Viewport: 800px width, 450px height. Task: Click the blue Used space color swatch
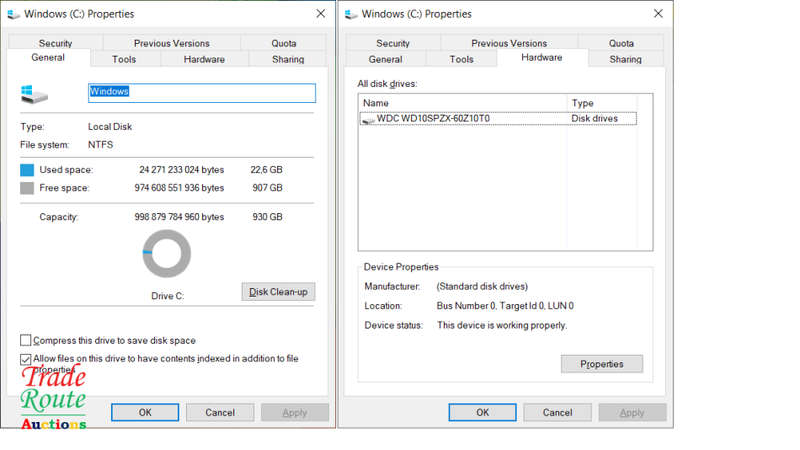click(27, 170)
